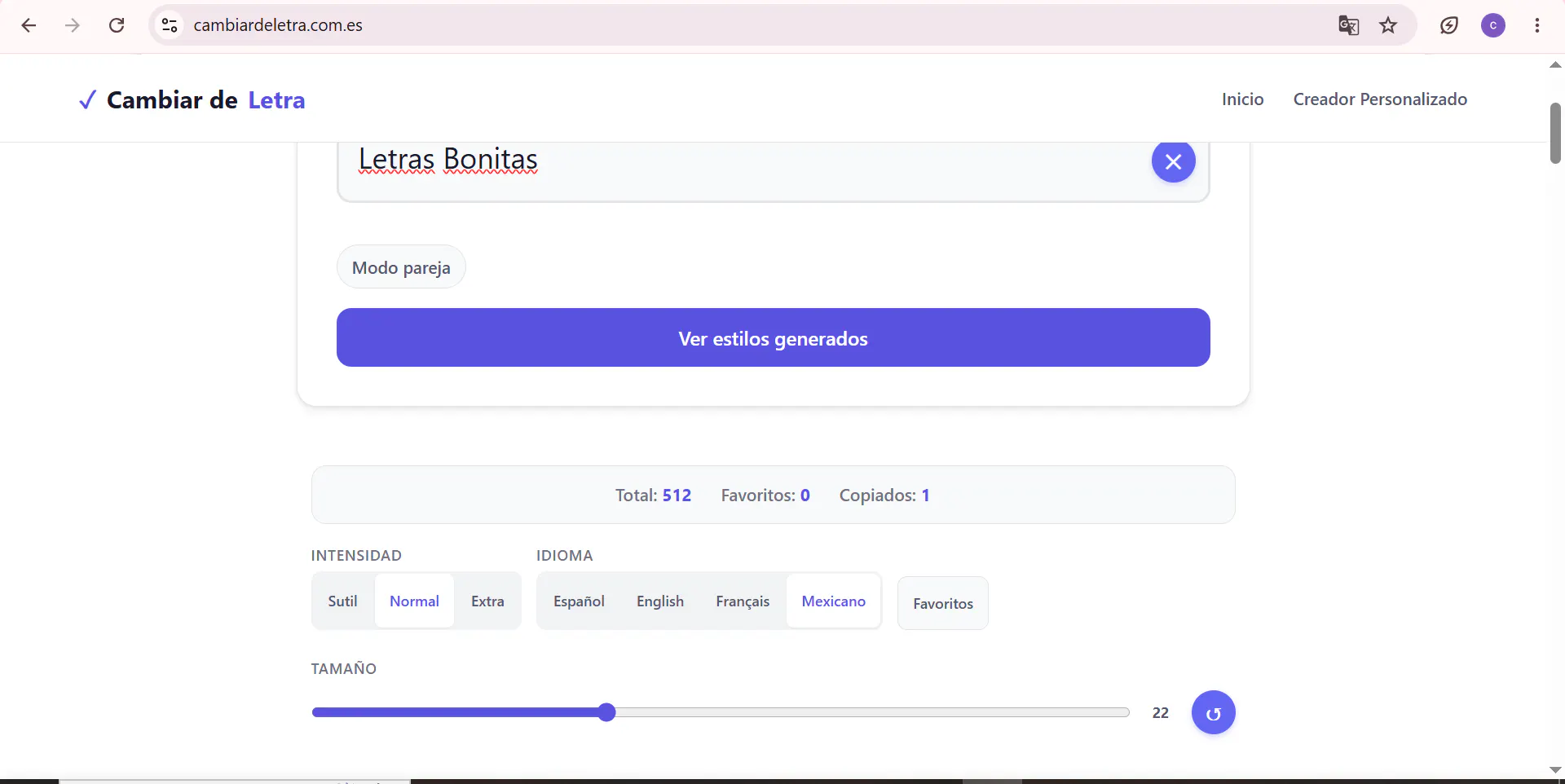Click the Copiados: 1 counter

pyautogui.click(x=884, y=496)
